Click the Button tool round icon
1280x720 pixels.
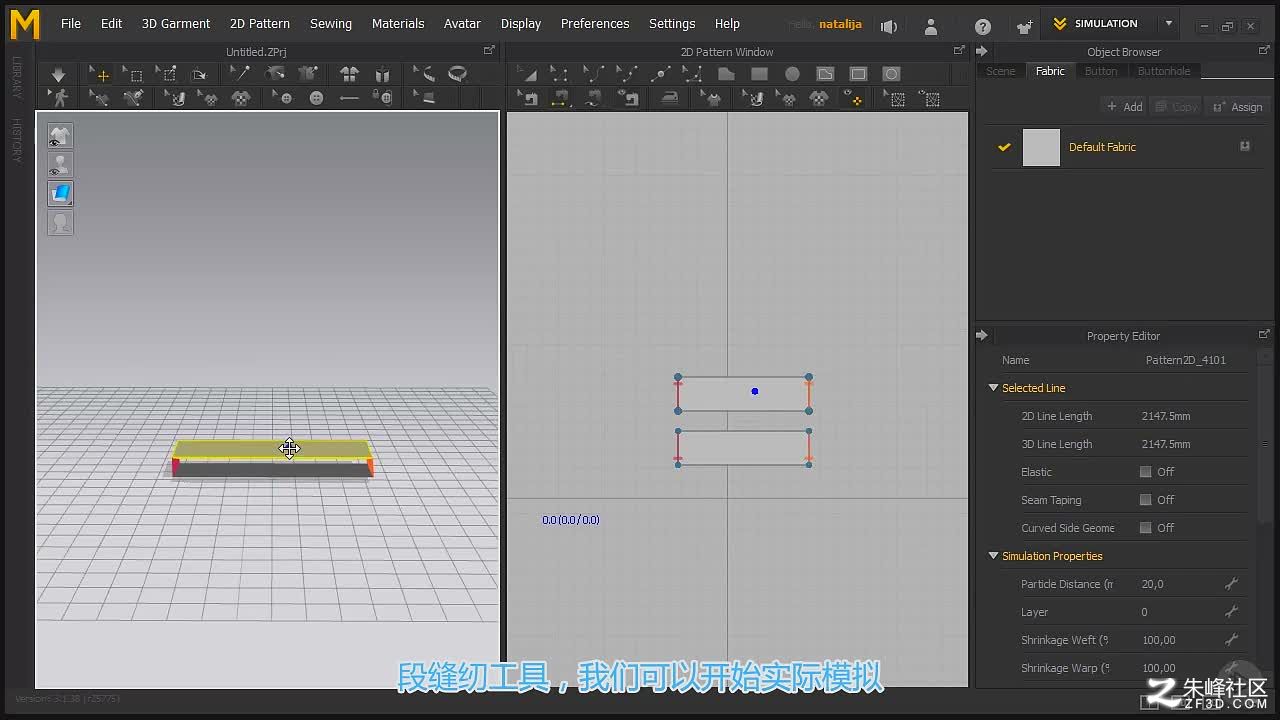click(316, 97)
